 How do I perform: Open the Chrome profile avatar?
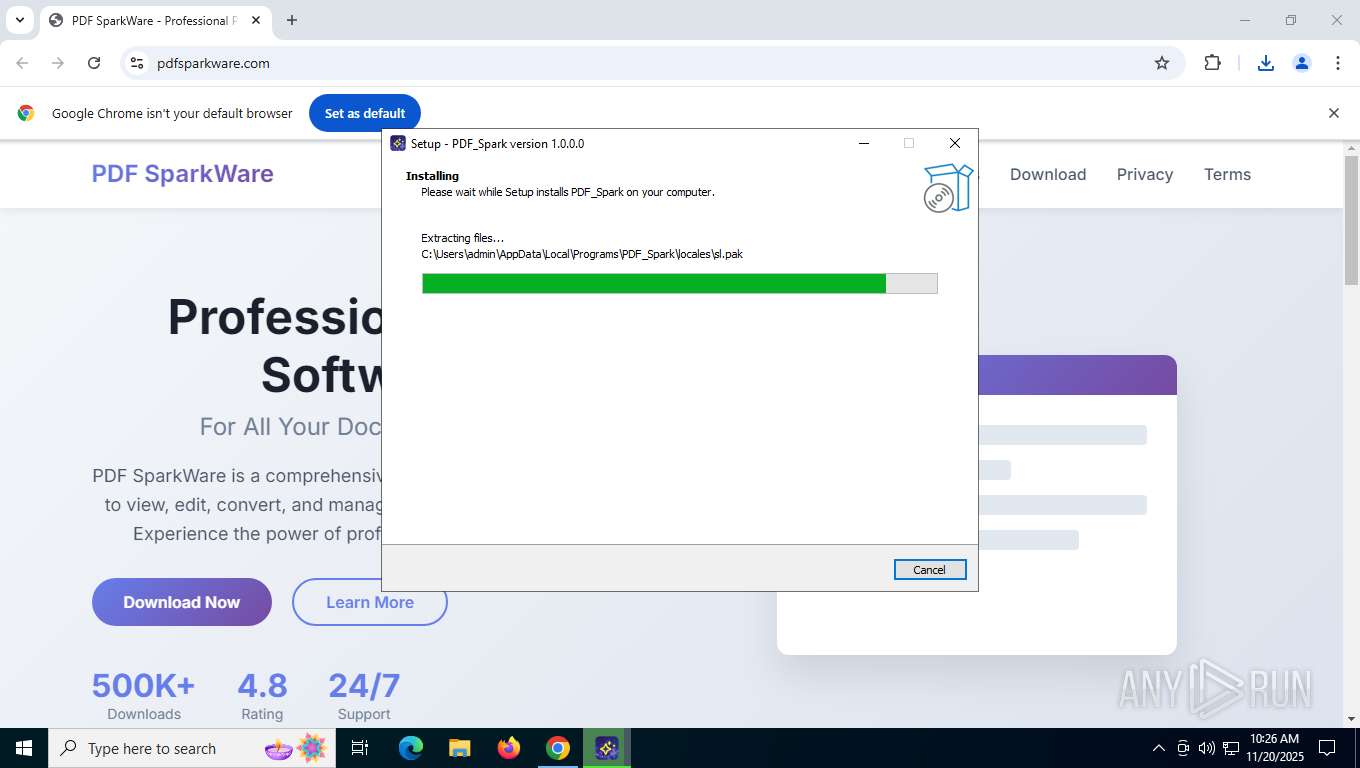(1301, 63)
